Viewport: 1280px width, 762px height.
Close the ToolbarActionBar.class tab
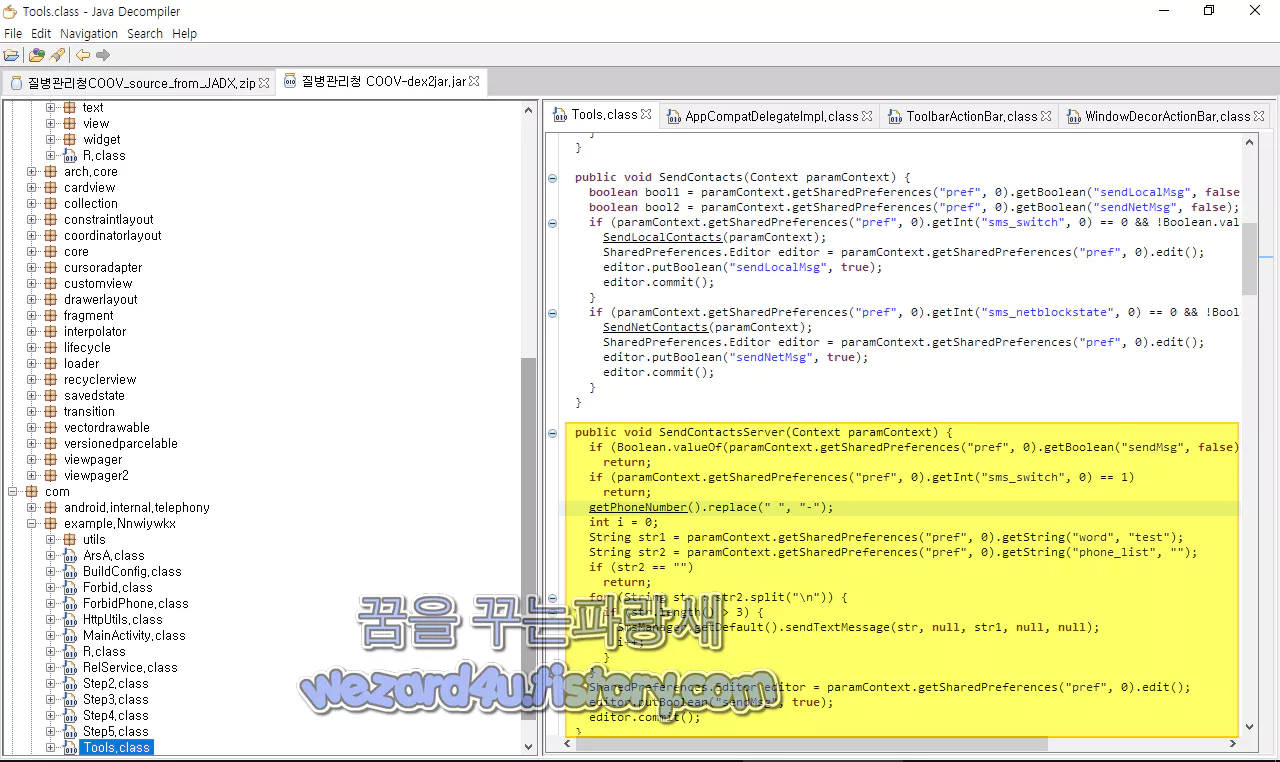(x=1046, y=117)
